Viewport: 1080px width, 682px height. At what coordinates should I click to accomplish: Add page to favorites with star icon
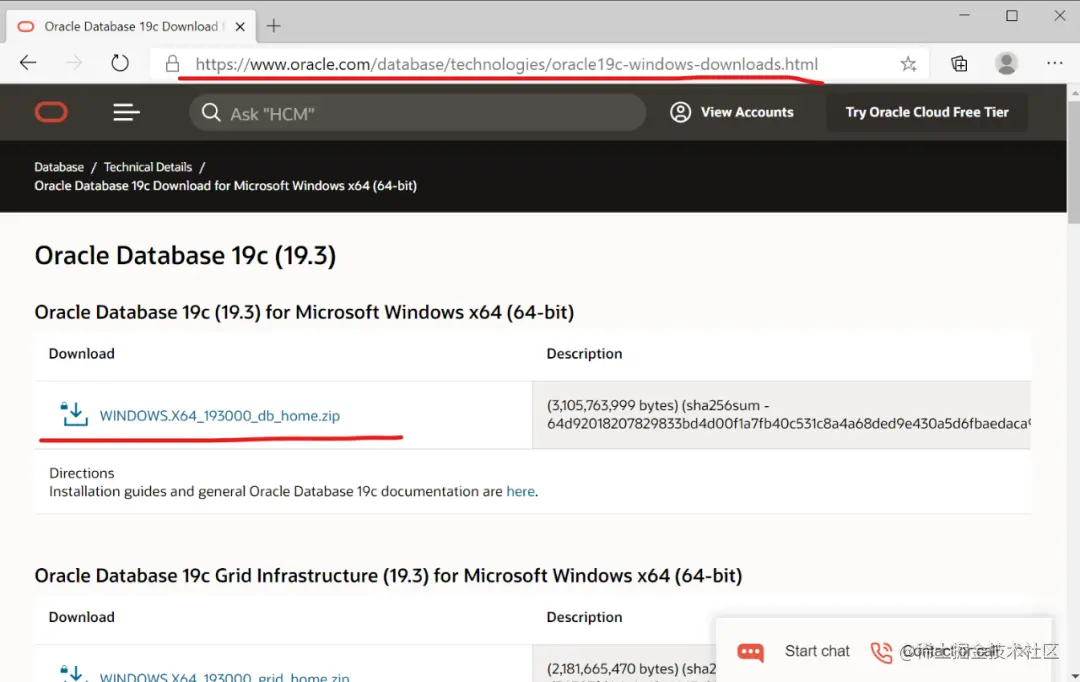pyautogui.click(x=908, y=64)
